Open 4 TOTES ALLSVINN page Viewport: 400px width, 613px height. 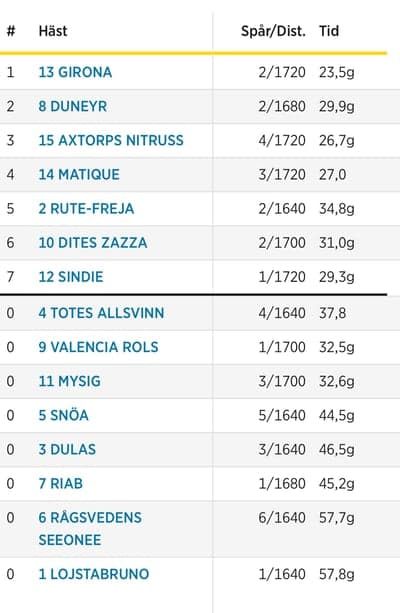tap(101, 313)
